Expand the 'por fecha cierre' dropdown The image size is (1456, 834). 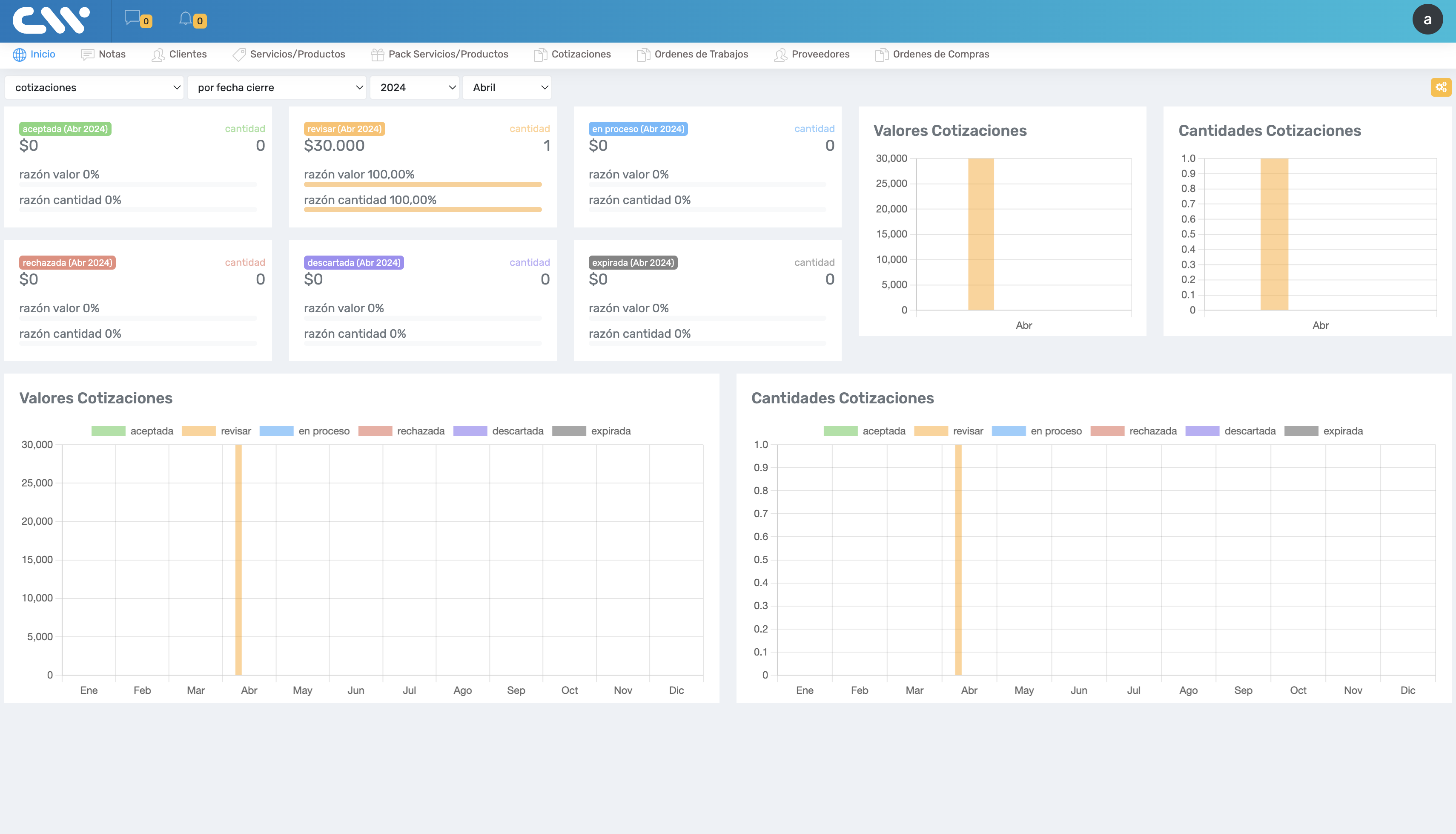point(277,88)
